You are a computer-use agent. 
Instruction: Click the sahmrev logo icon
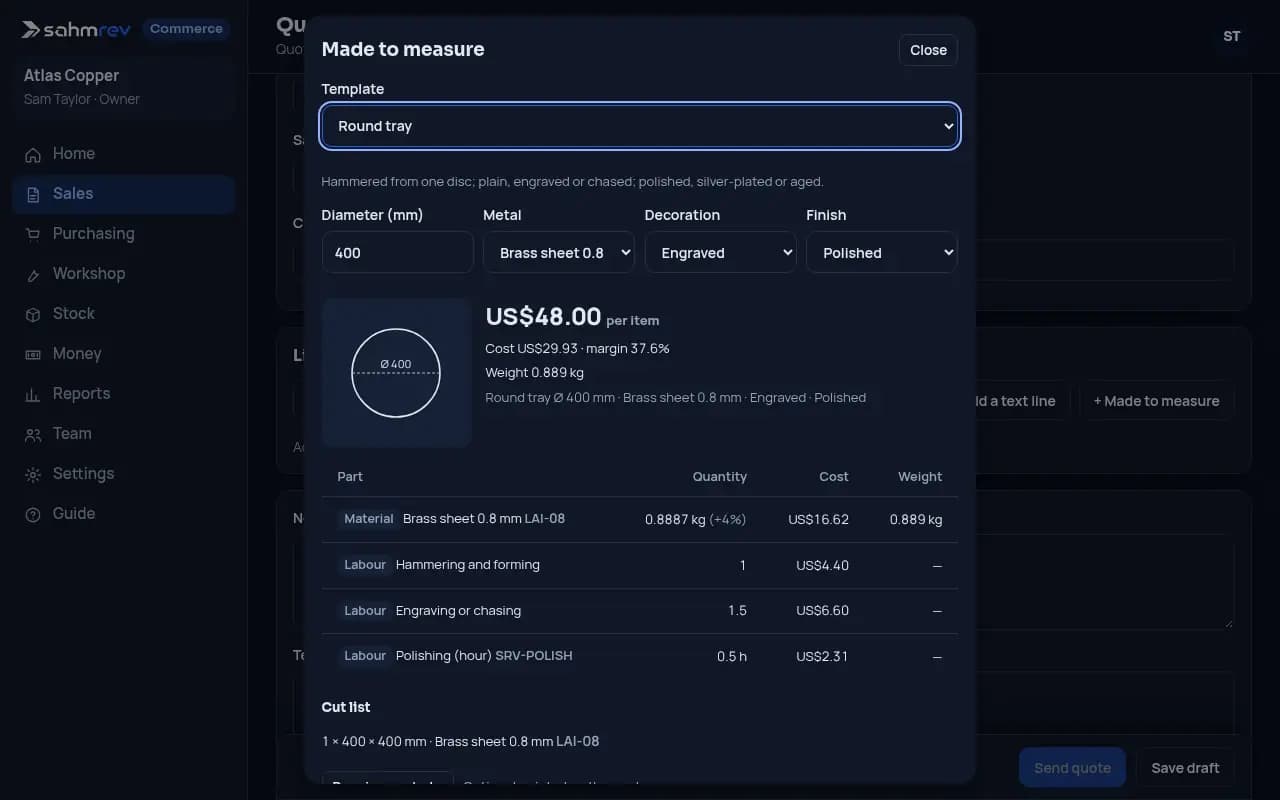point(31,30)
